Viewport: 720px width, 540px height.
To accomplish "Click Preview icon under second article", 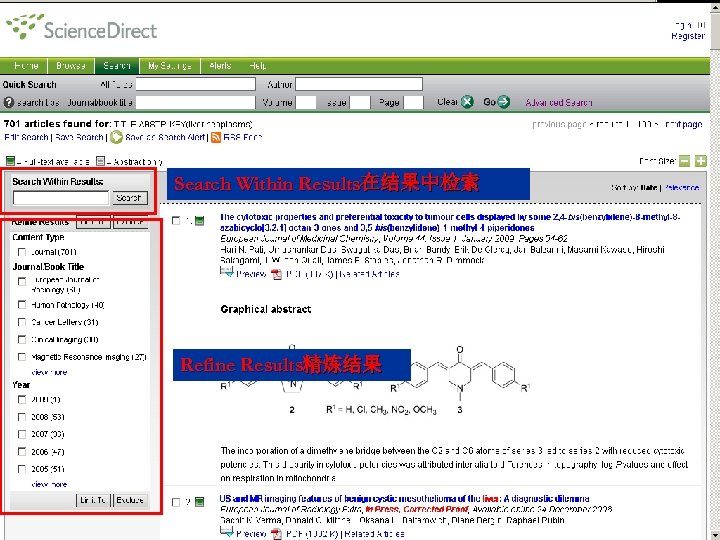I will [x=227, y=533].
